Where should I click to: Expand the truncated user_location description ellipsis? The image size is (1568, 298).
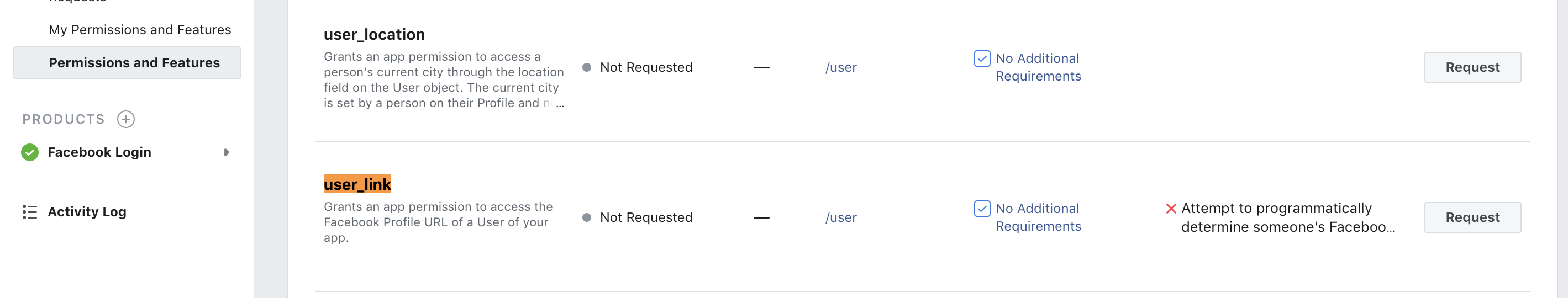[x=560, y=104]
